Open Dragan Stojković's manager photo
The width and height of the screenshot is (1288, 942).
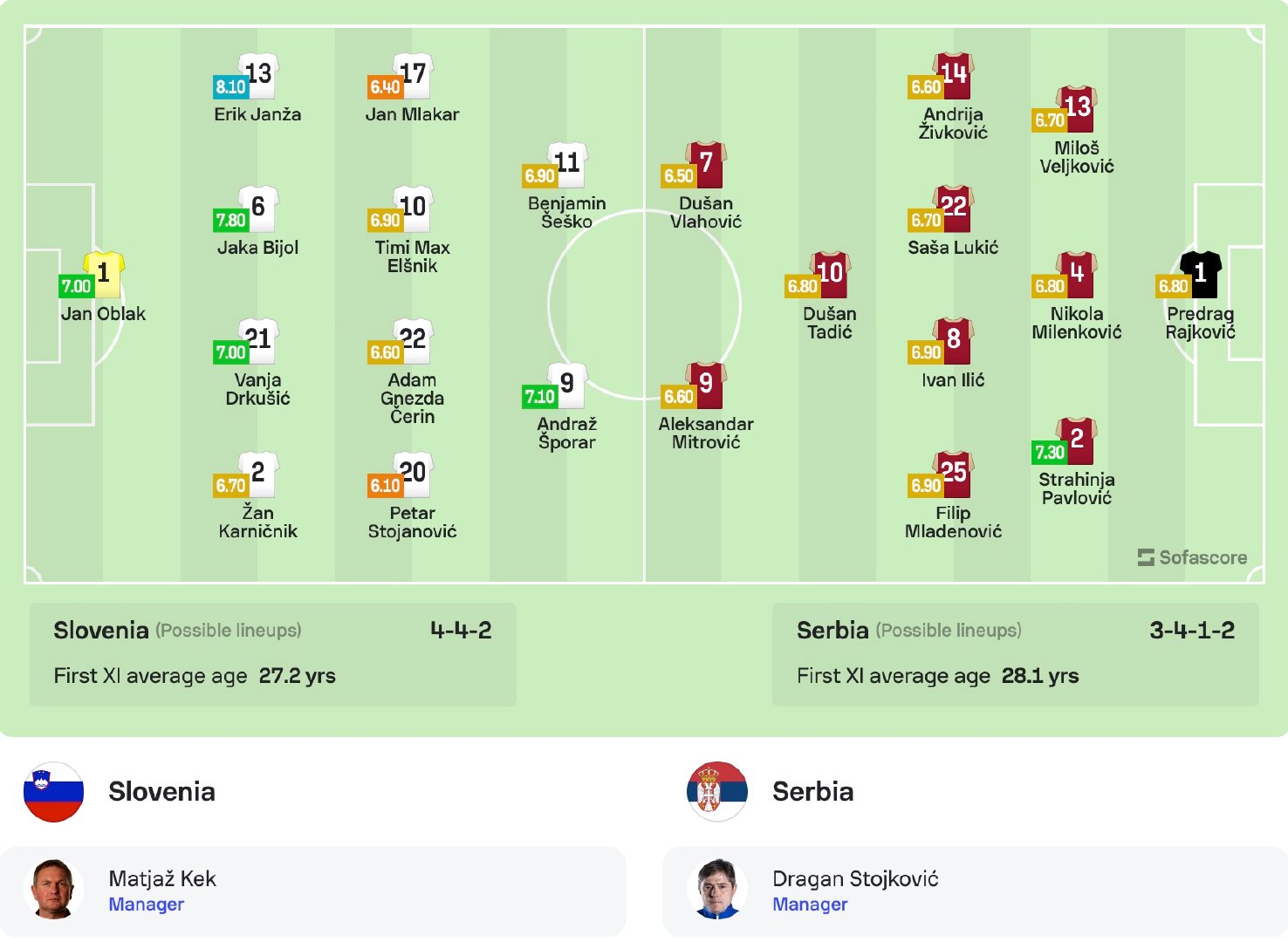tap(717, 890)
